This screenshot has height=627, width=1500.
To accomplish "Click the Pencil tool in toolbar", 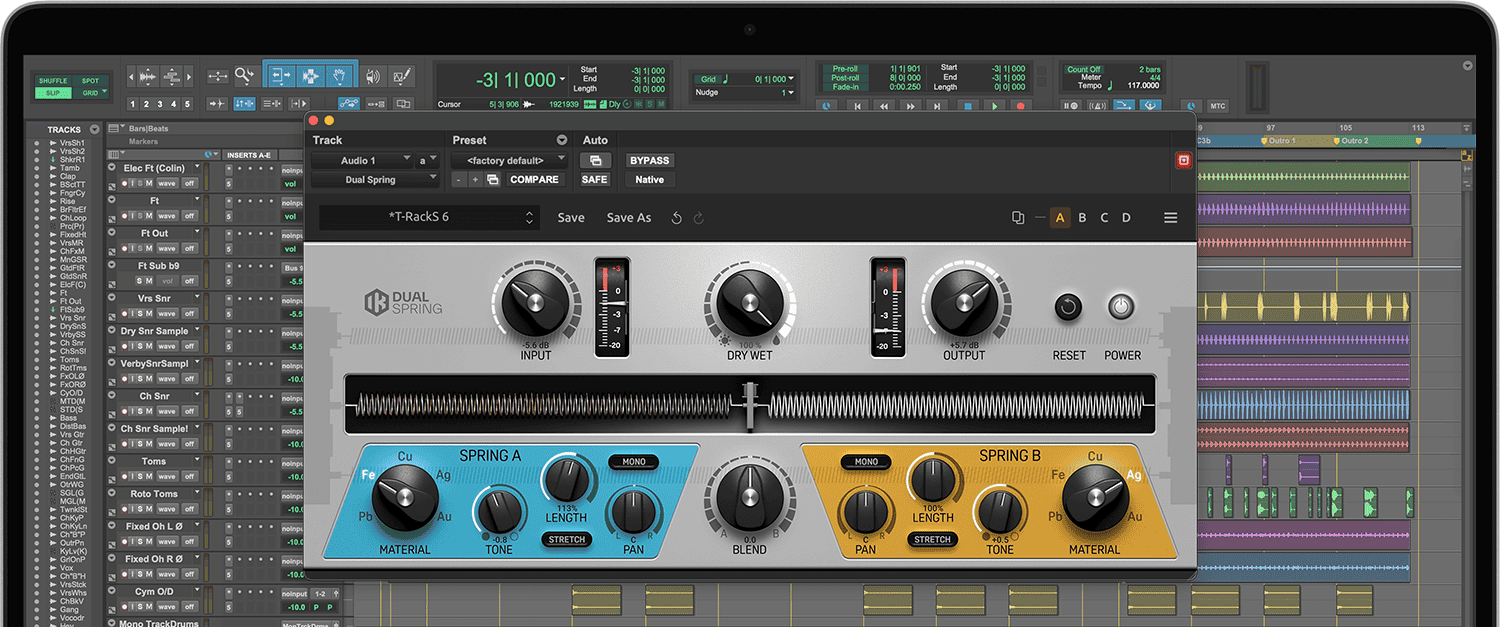I will tap(402, 76).
